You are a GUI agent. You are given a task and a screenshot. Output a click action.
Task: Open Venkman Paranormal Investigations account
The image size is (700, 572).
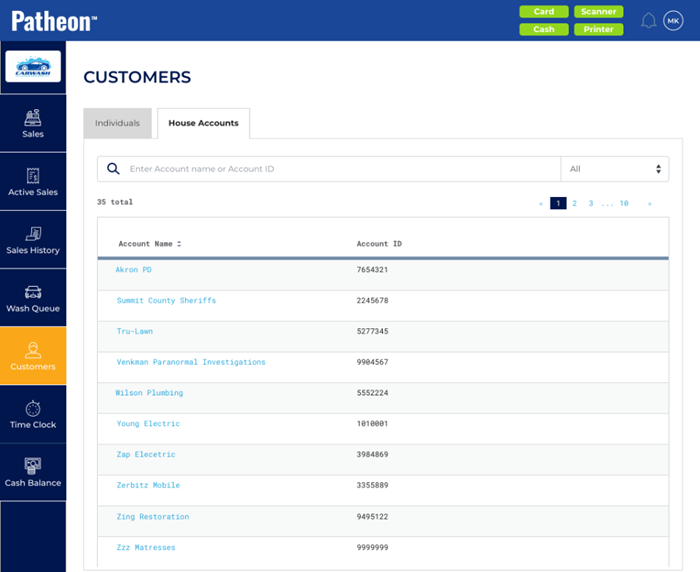[191, 362]
